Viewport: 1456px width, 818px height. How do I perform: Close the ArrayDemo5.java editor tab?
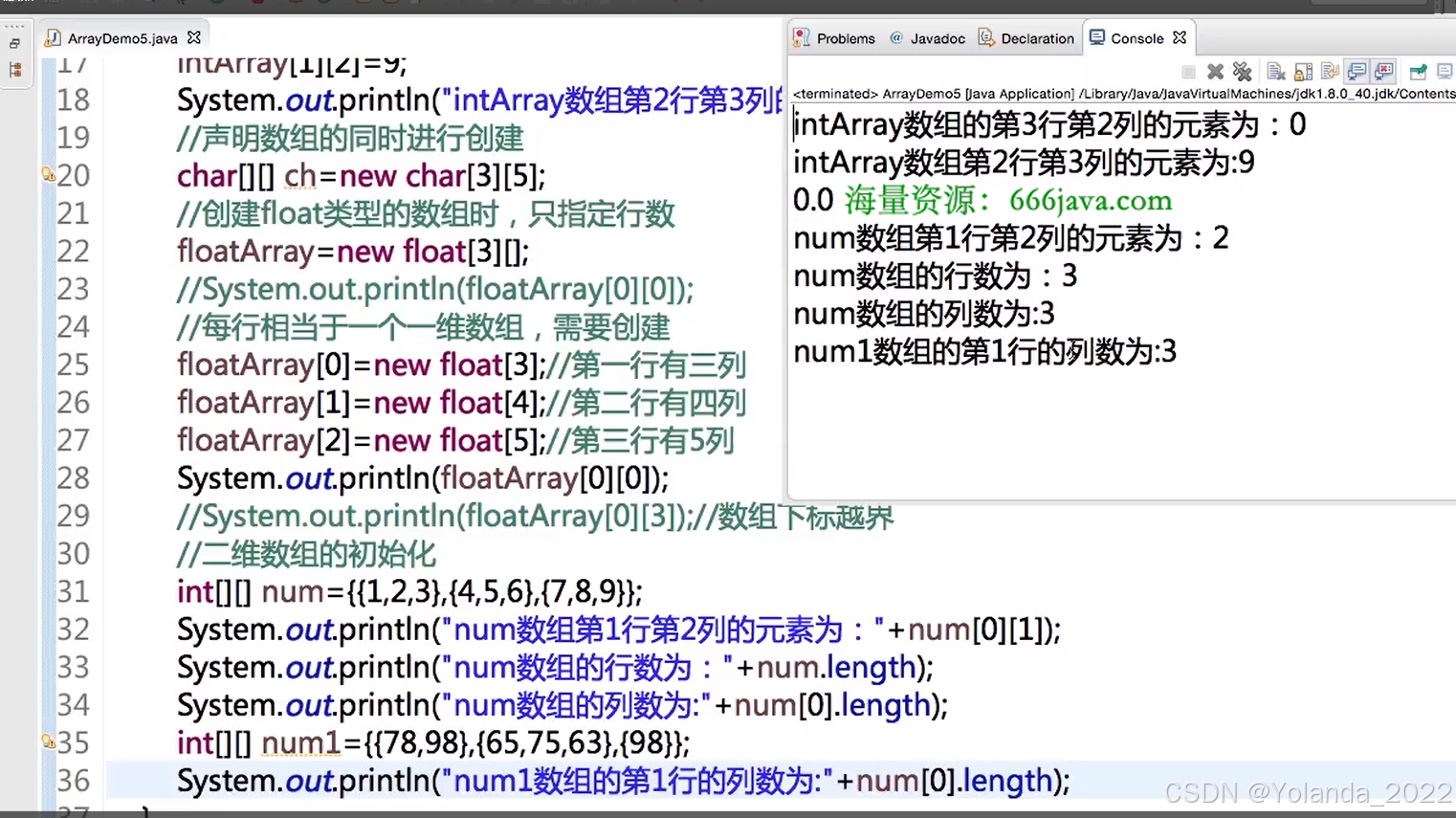pyautogui.click(x=194, y=37)
